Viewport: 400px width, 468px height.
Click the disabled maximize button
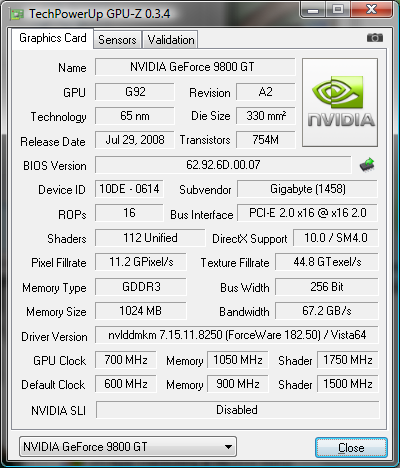[338, 10]
